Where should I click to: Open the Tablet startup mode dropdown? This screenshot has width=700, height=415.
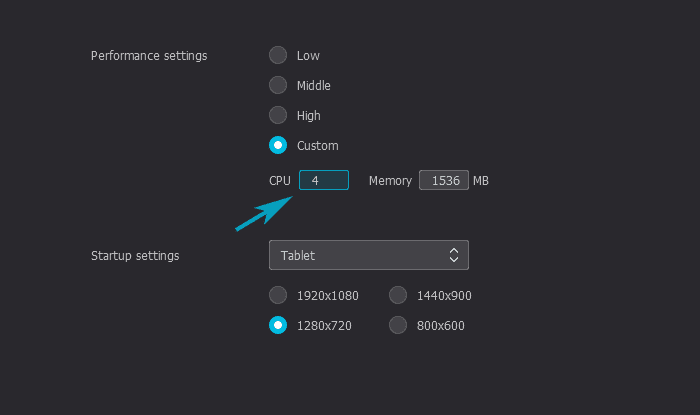coord(369,255)
